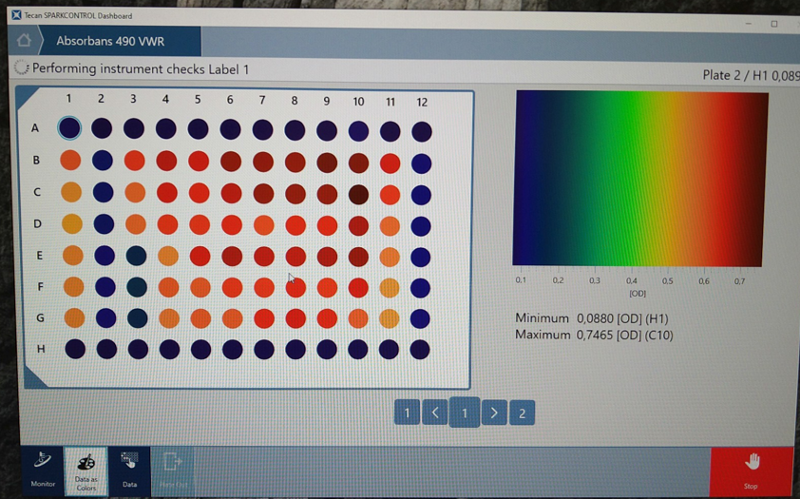This screenshot has width=800, height=499.
Task: Select well A1 on the plate
Action: pos(69,128)
